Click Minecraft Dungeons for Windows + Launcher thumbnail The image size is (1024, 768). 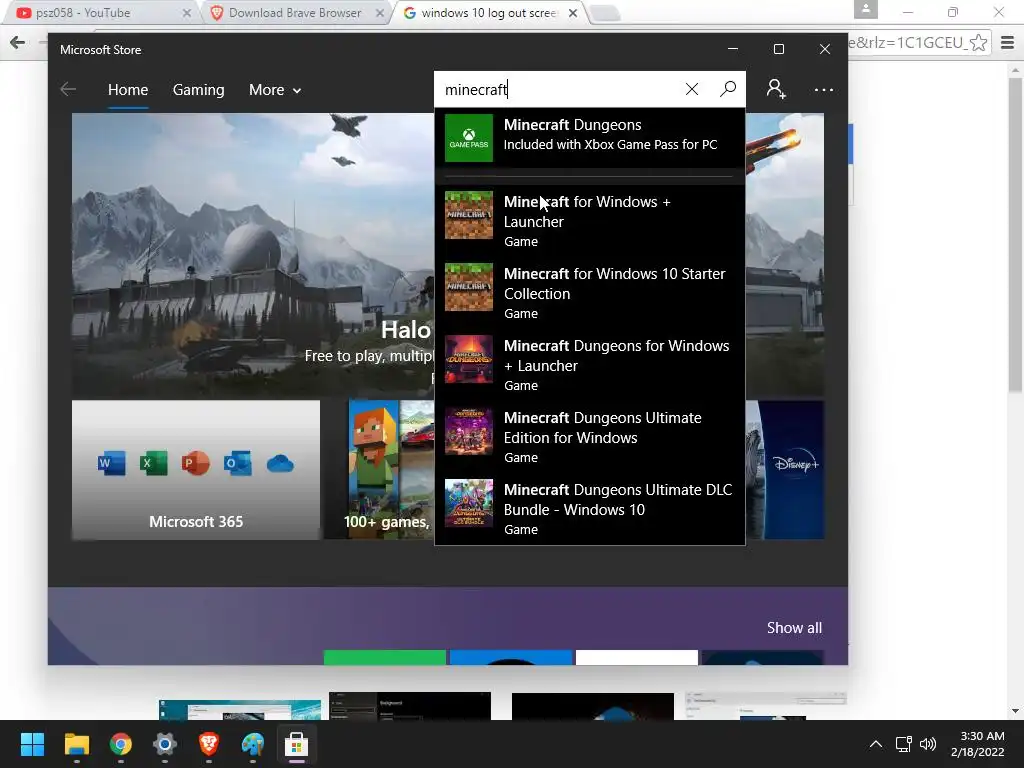(x=469, y=359)
